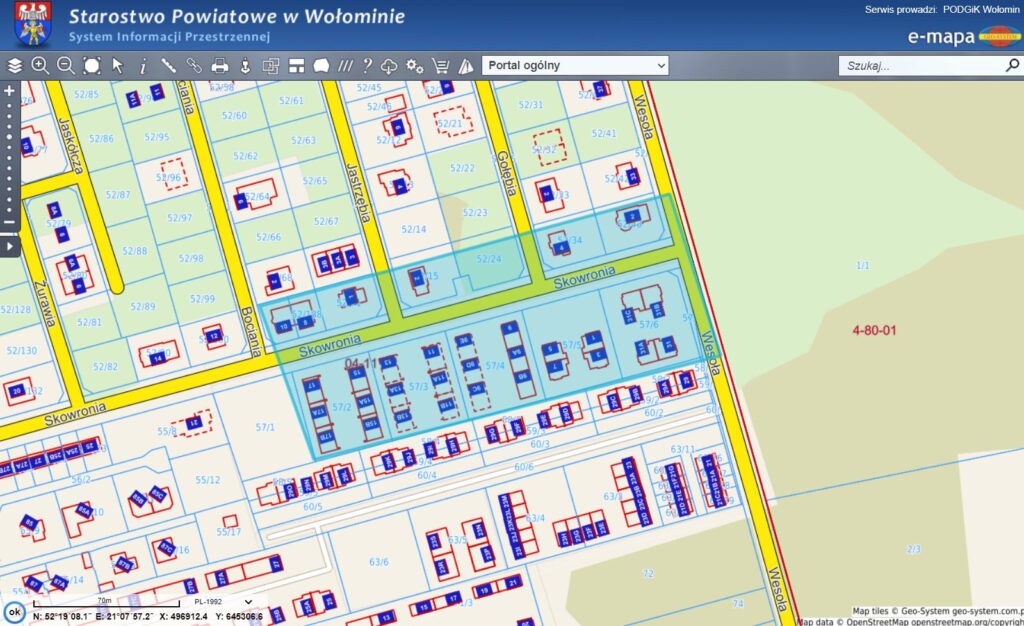Expand the side panel arrow
Image resolution: width=1024 pixels, height=626 pixels.
[x=10, y=246]
